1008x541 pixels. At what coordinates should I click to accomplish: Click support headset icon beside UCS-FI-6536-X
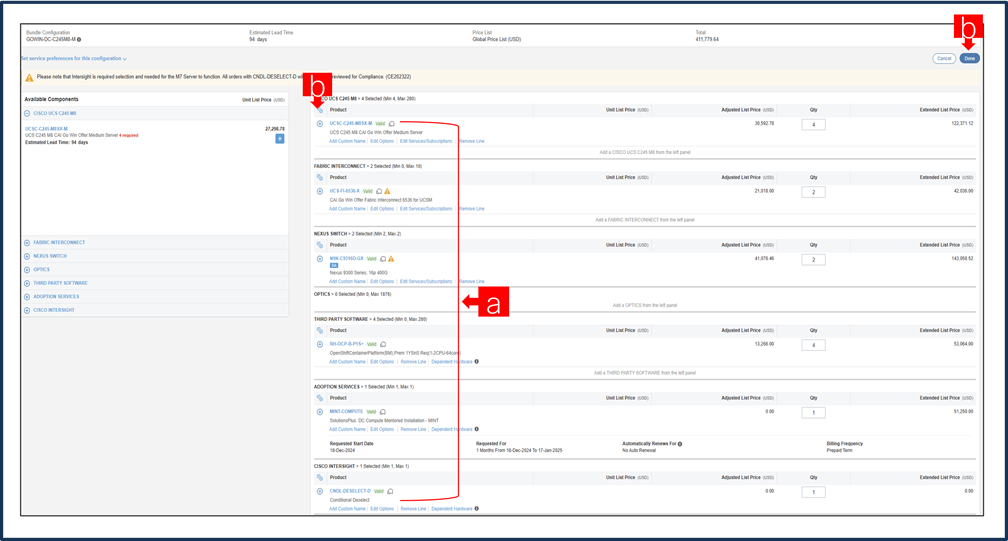(379, 191)
